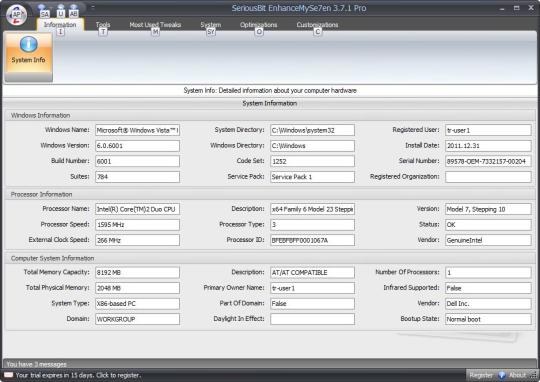The image size is (540, 382).
Task: Click the Processor Information section header
Action: [x=41, y=194]
